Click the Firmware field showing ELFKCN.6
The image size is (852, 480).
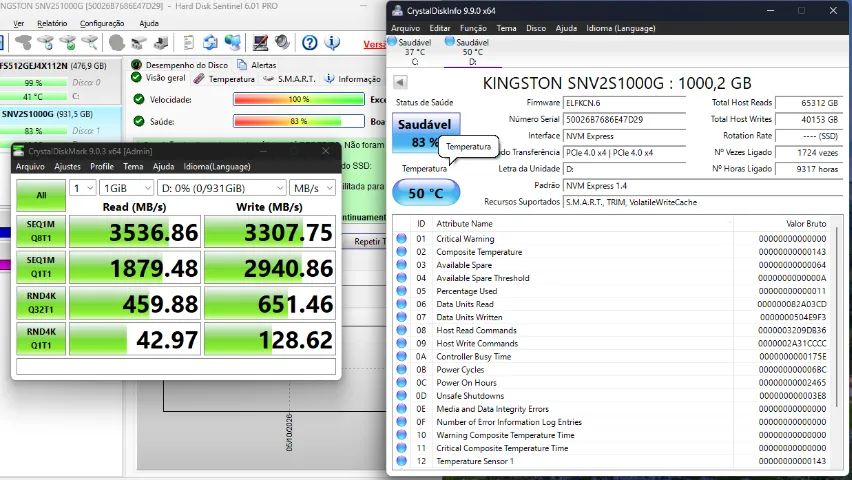coord(625,103)
